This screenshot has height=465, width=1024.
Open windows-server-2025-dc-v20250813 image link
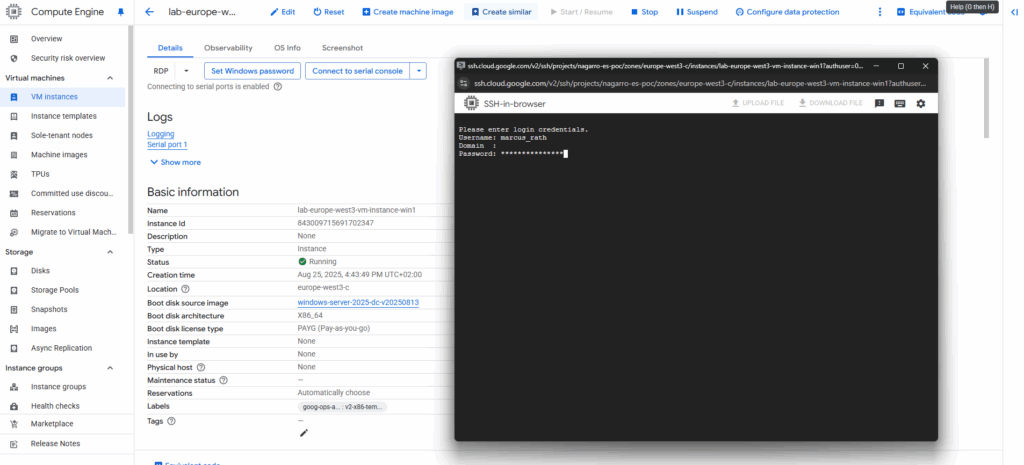tap(358, 302)
